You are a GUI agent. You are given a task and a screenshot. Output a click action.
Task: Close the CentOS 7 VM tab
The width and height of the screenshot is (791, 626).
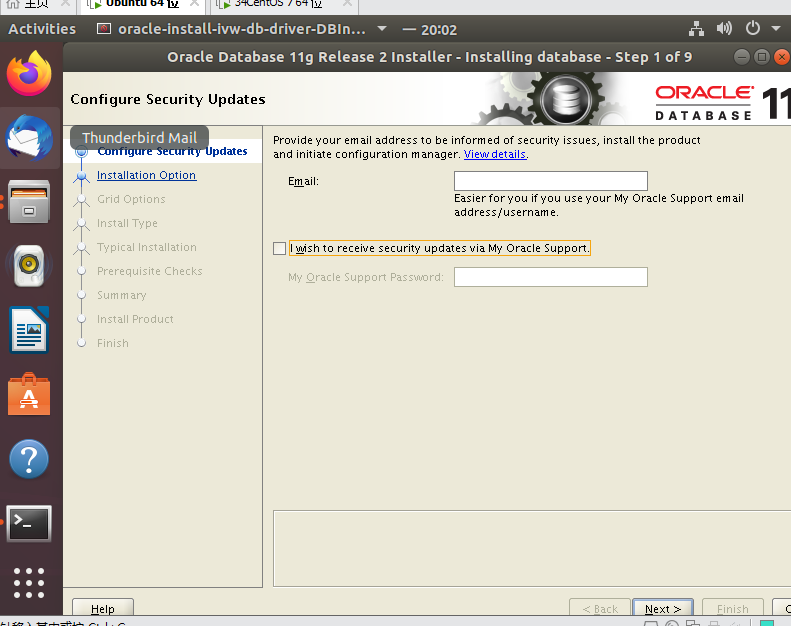point(347,3)
